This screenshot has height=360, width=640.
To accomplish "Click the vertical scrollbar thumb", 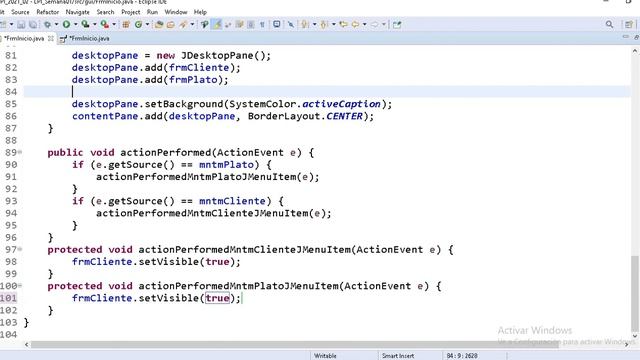I will coord(635,293).
